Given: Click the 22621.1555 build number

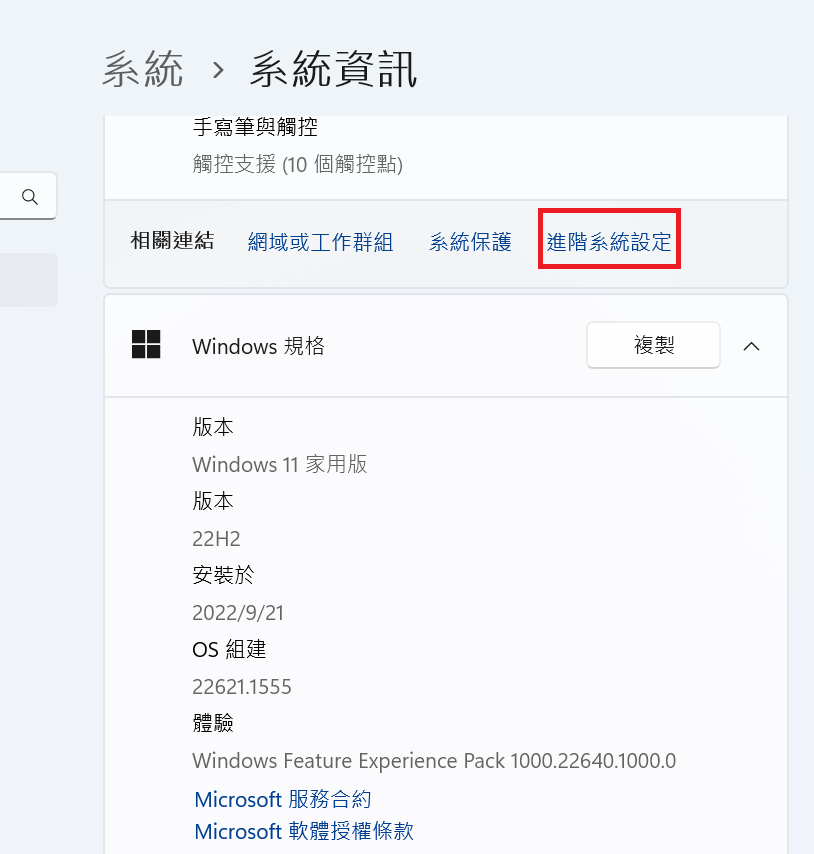Looking at the screenshot, I should tap(242, 687).
